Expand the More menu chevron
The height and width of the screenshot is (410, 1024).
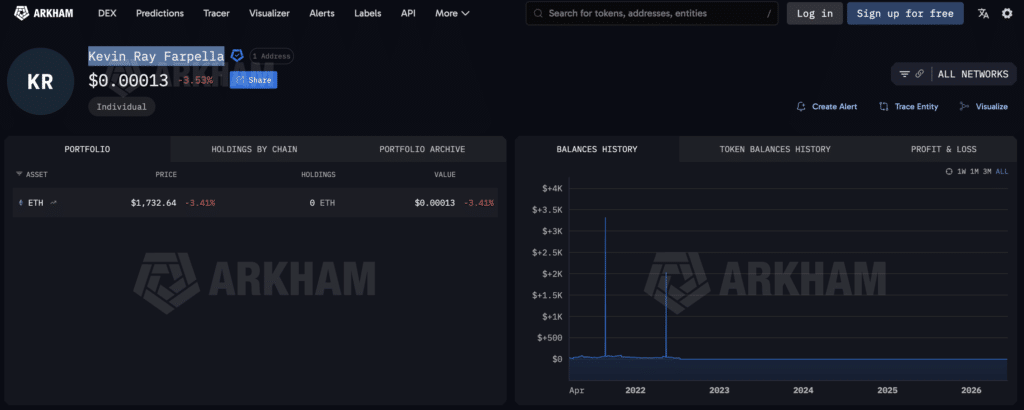(x=465, y=13)
